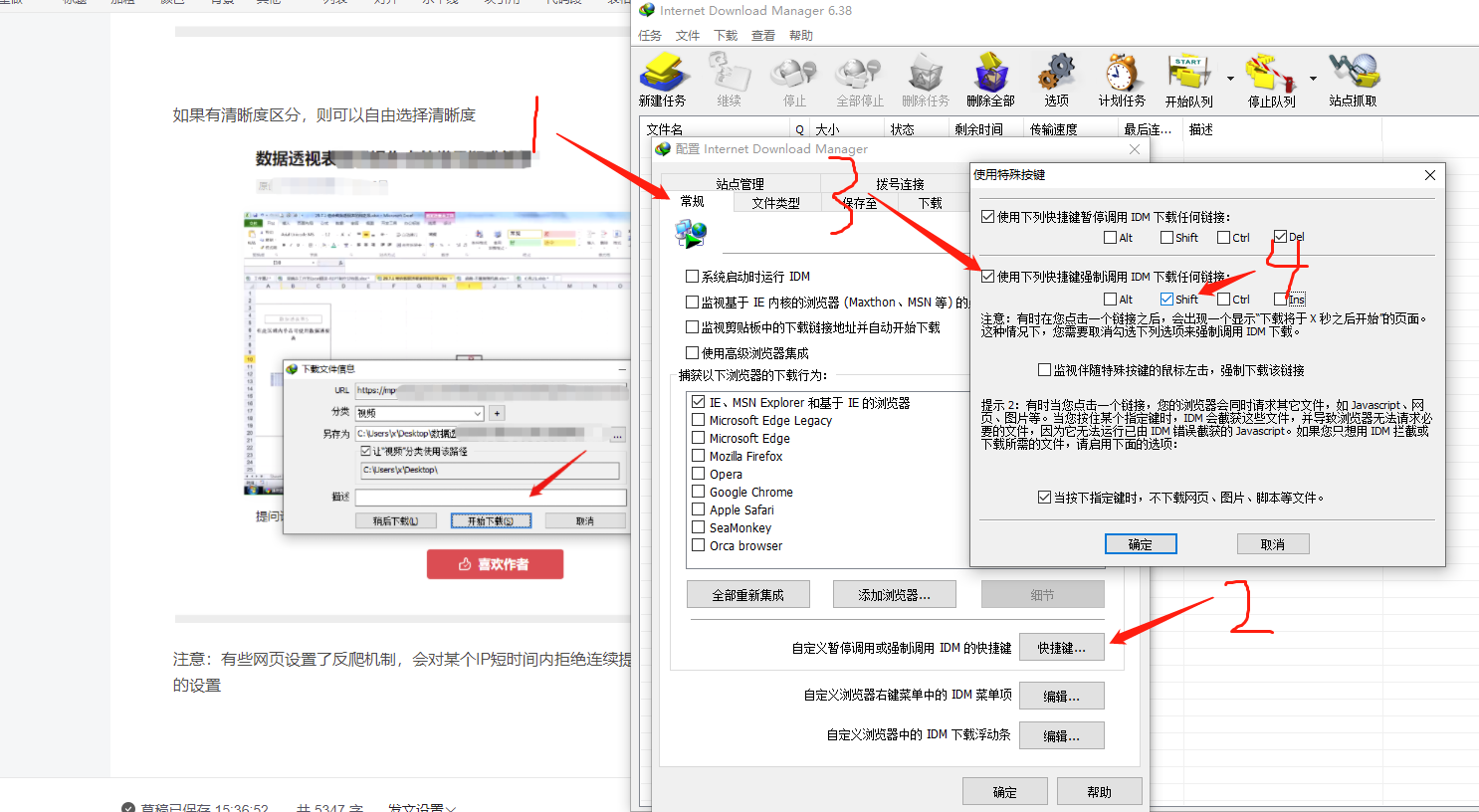The height and width of the screenshot is (812, 1479).
Task: Open the 快捷键... button
Action: (1062, 647)
